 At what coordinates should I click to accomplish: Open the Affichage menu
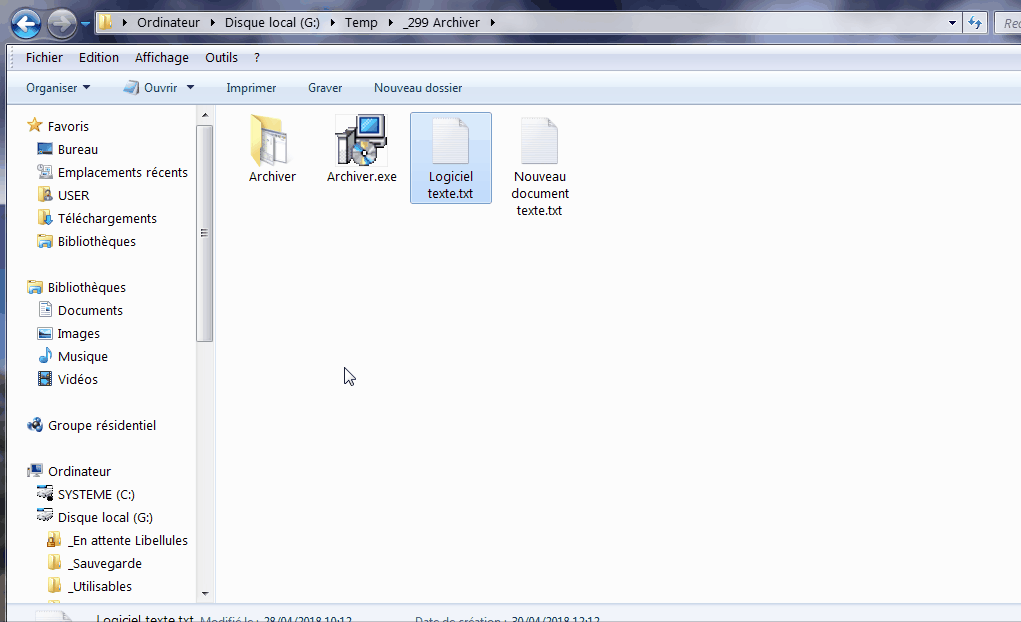161,57
